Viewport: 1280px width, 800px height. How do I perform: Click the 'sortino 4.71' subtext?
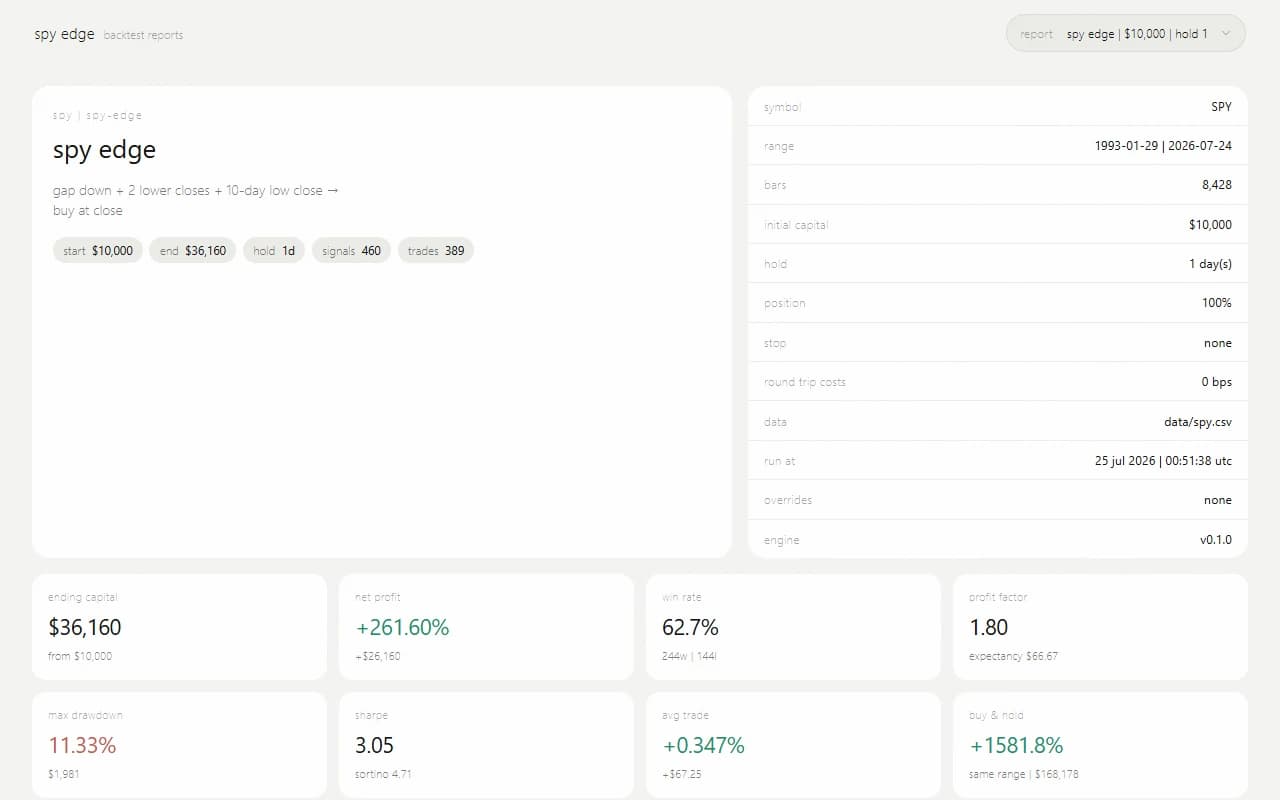[383, 774]
